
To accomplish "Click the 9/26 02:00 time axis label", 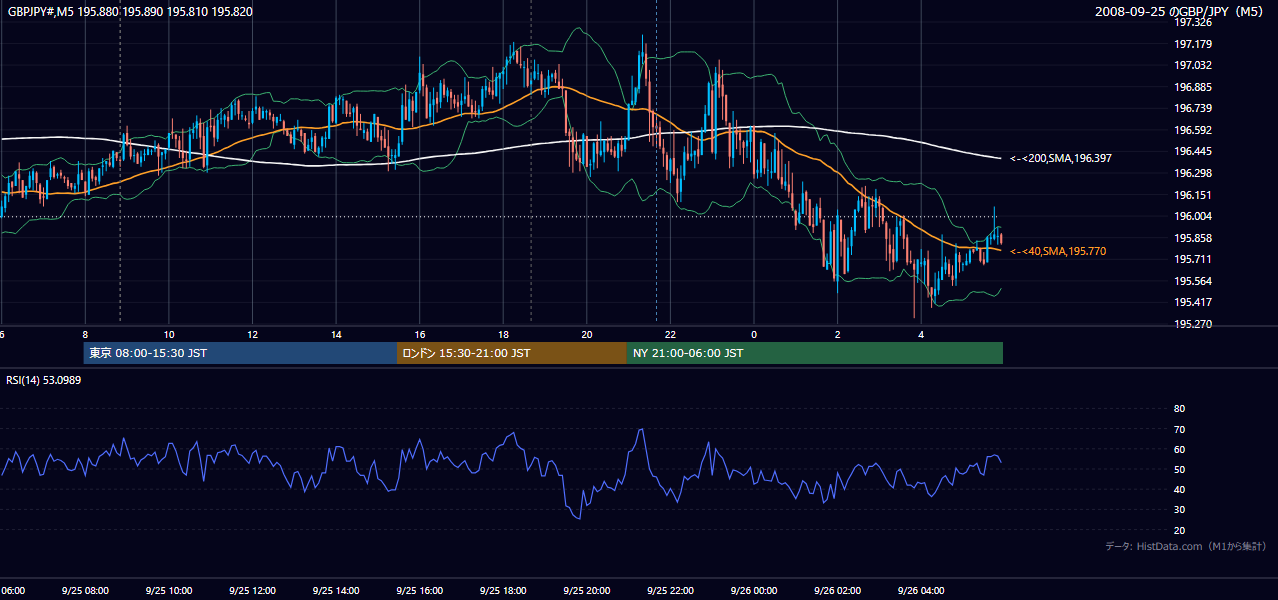I will [x=837, y=590].
